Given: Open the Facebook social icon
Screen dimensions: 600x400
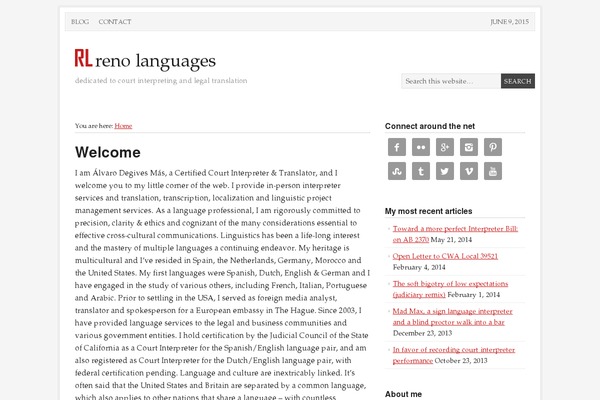Looking at the screenshot, I should click(x=396, y=147).
